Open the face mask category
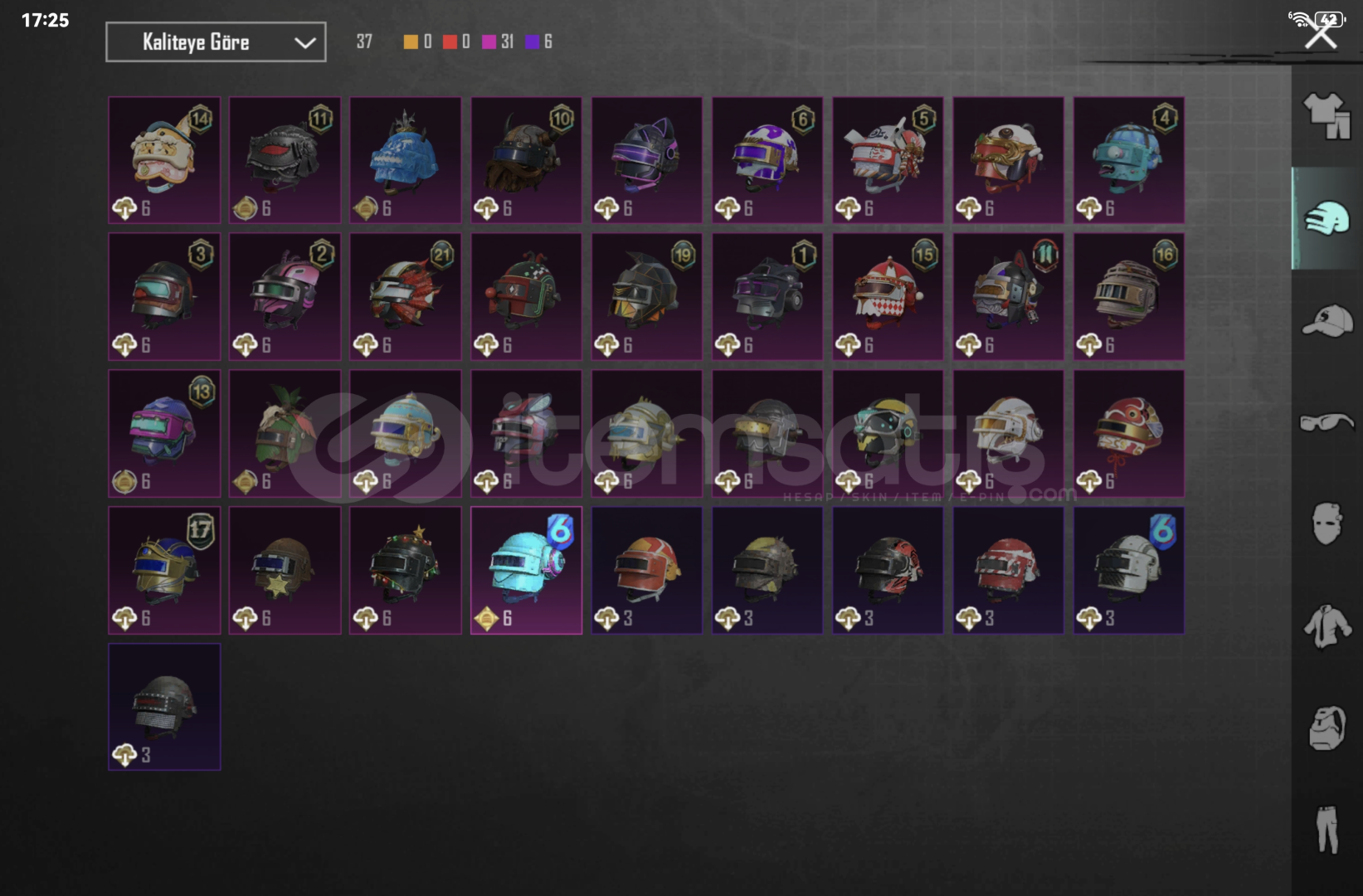Viewport: 1363px width, 896px height. pos(1326,523)
